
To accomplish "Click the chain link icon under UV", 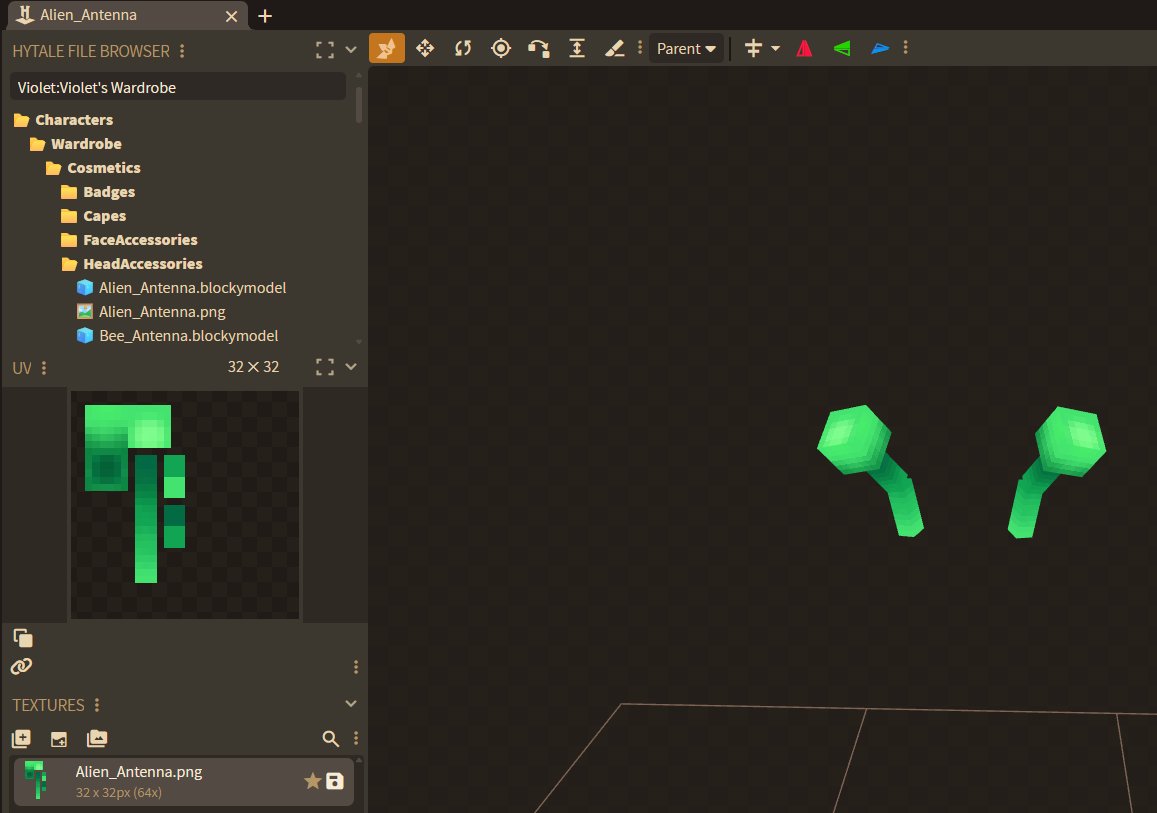I will (x=21, y=666).
